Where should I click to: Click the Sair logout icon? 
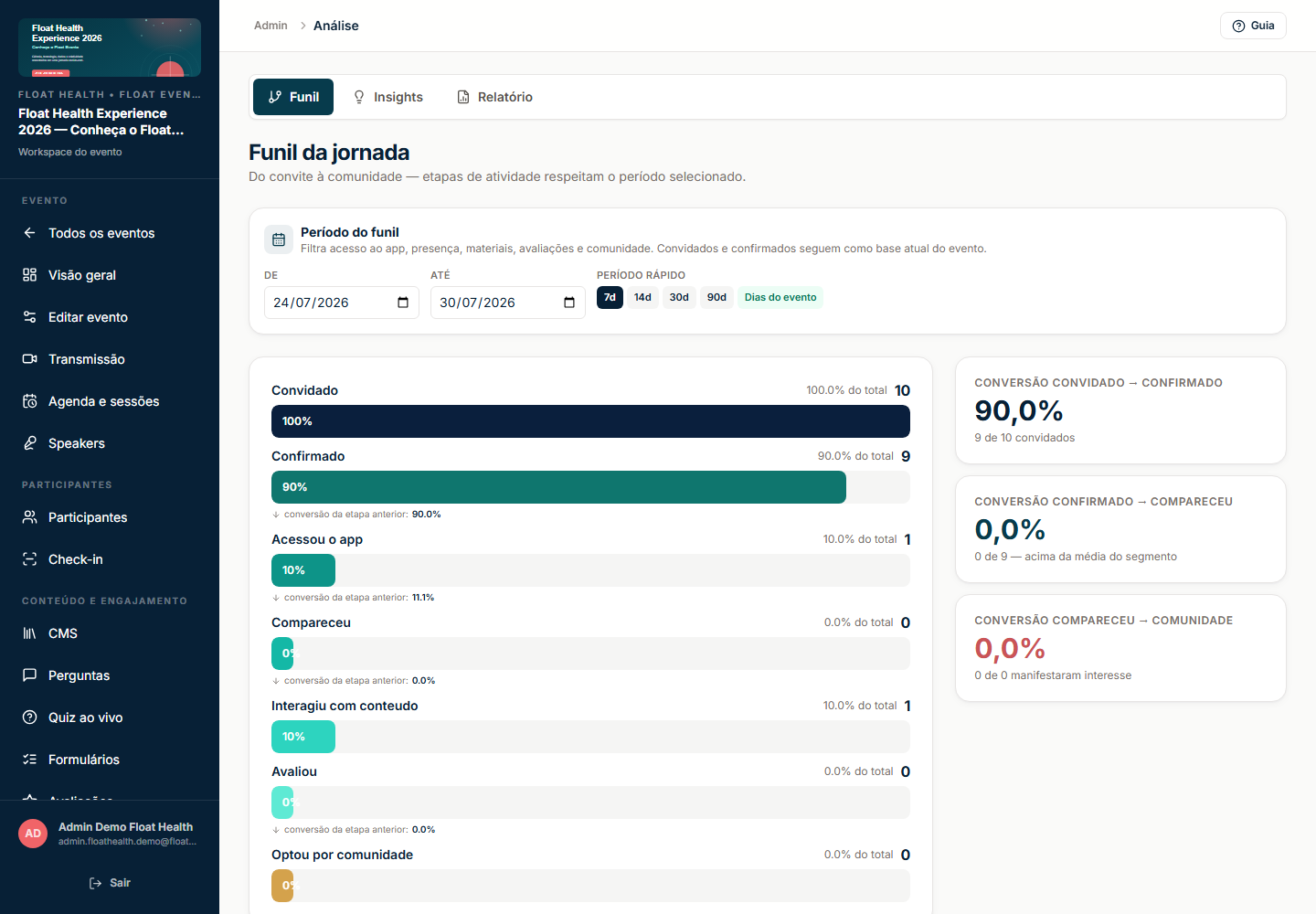95,883
